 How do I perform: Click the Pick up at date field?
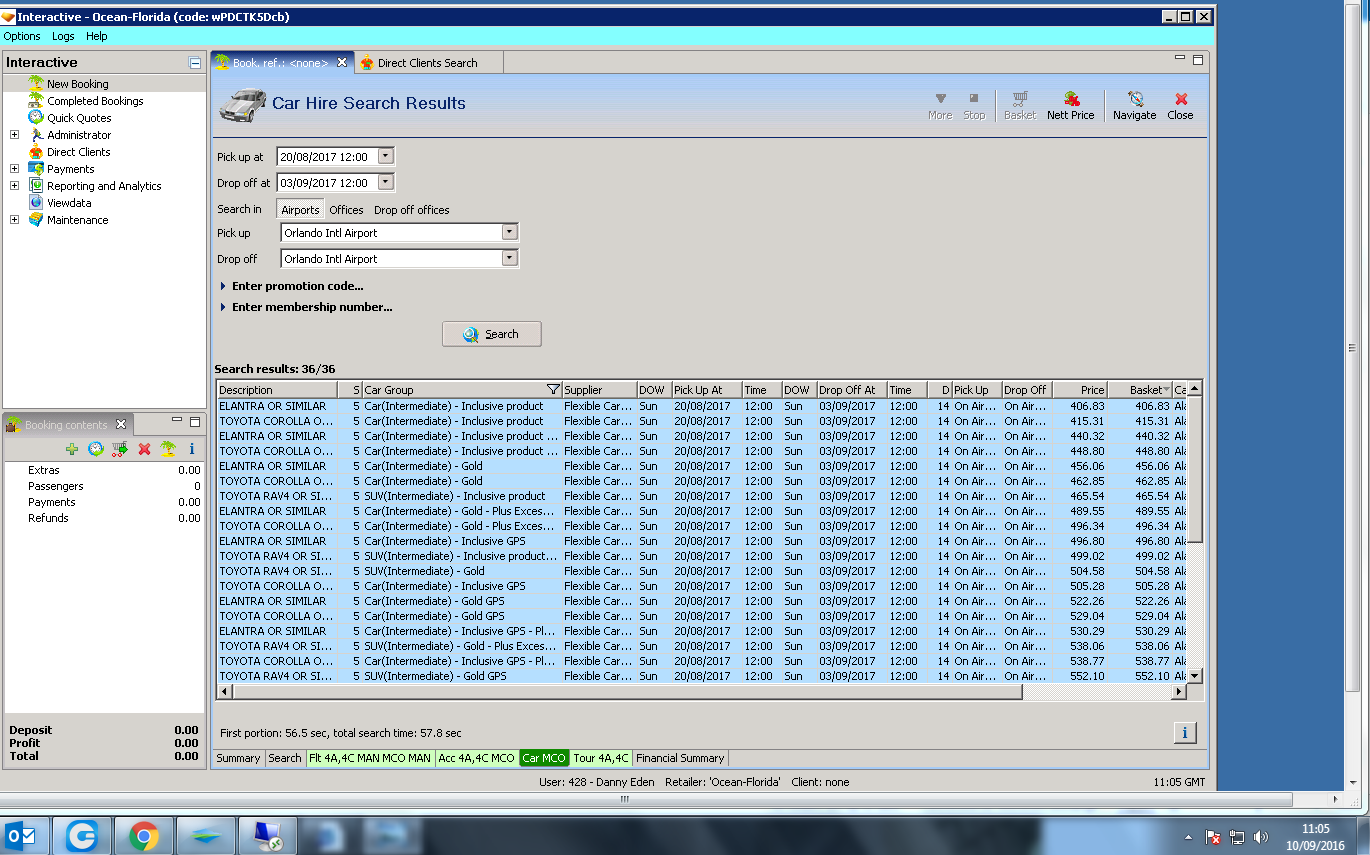click(x=326, y=157)
